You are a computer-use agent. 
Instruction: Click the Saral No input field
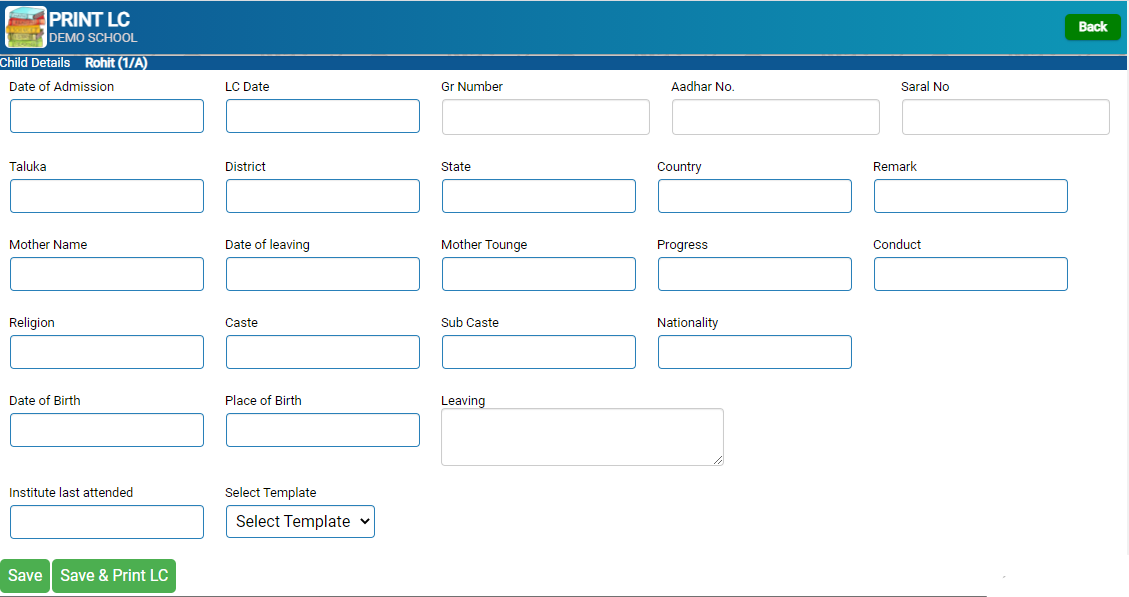(x=1005, y=117)
